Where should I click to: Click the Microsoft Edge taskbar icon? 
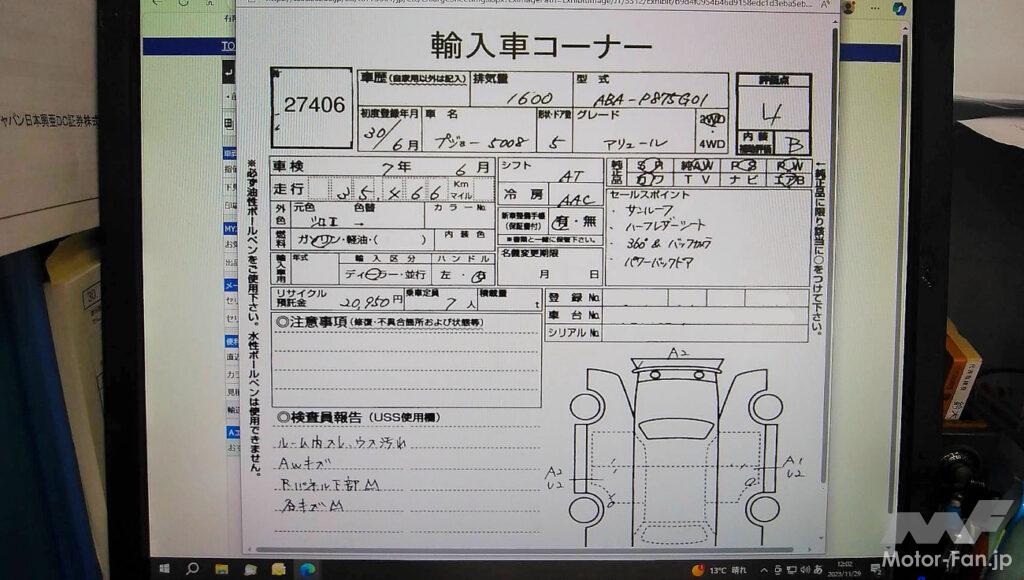click(307, 569)
